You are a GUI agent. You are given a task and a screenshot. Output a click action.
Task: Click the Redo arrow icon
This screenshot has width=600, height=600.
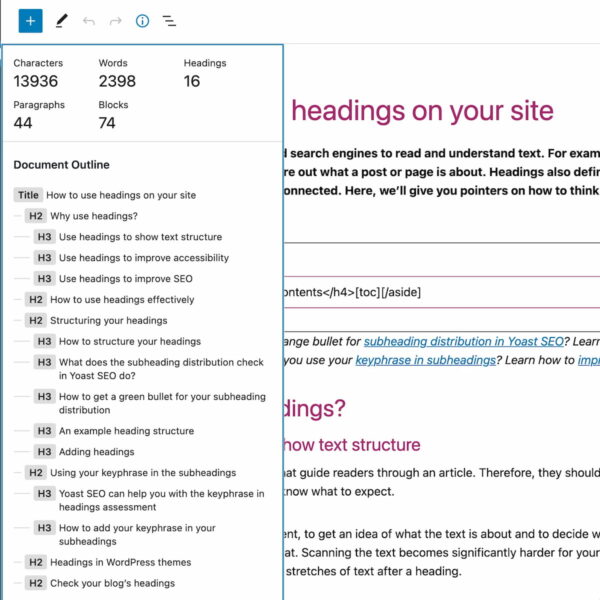(116, 21)
